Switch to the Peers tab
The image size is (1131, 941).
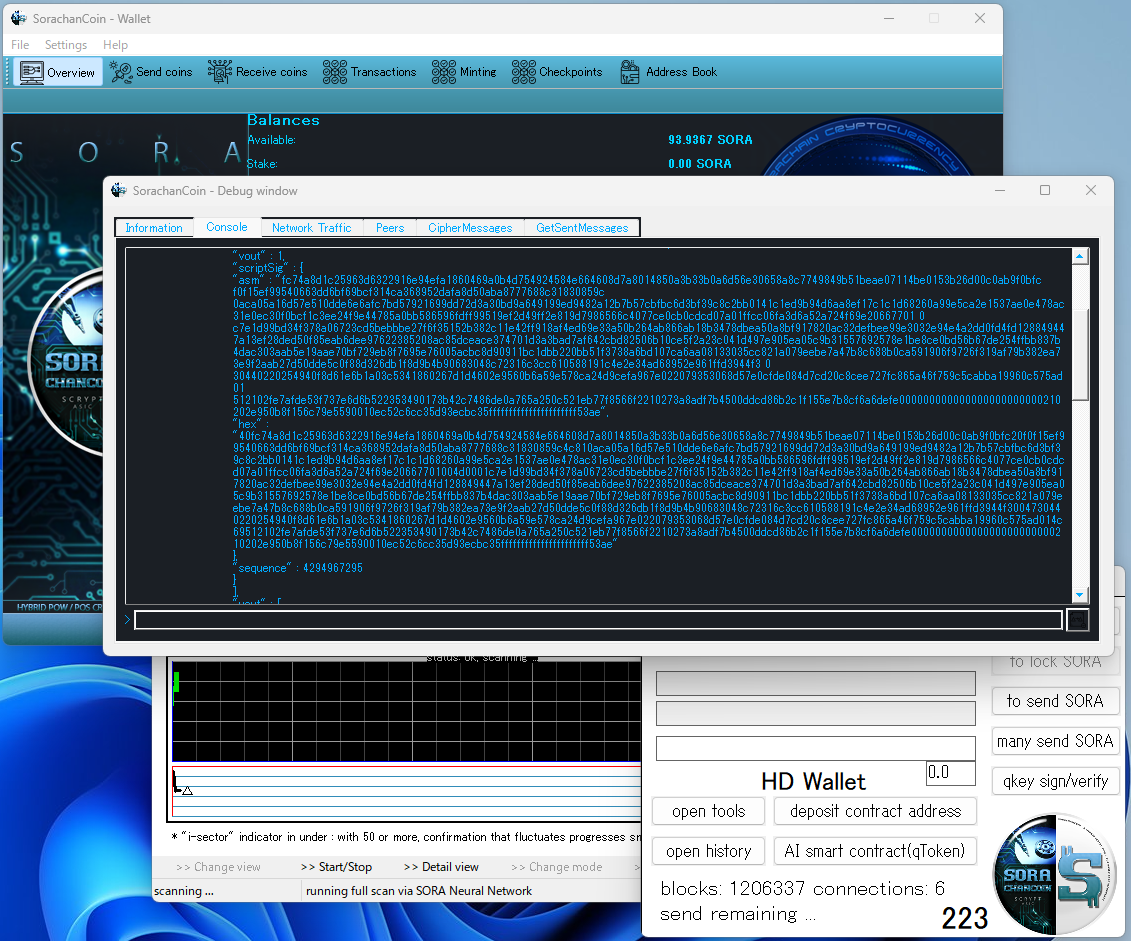[390, 228]
